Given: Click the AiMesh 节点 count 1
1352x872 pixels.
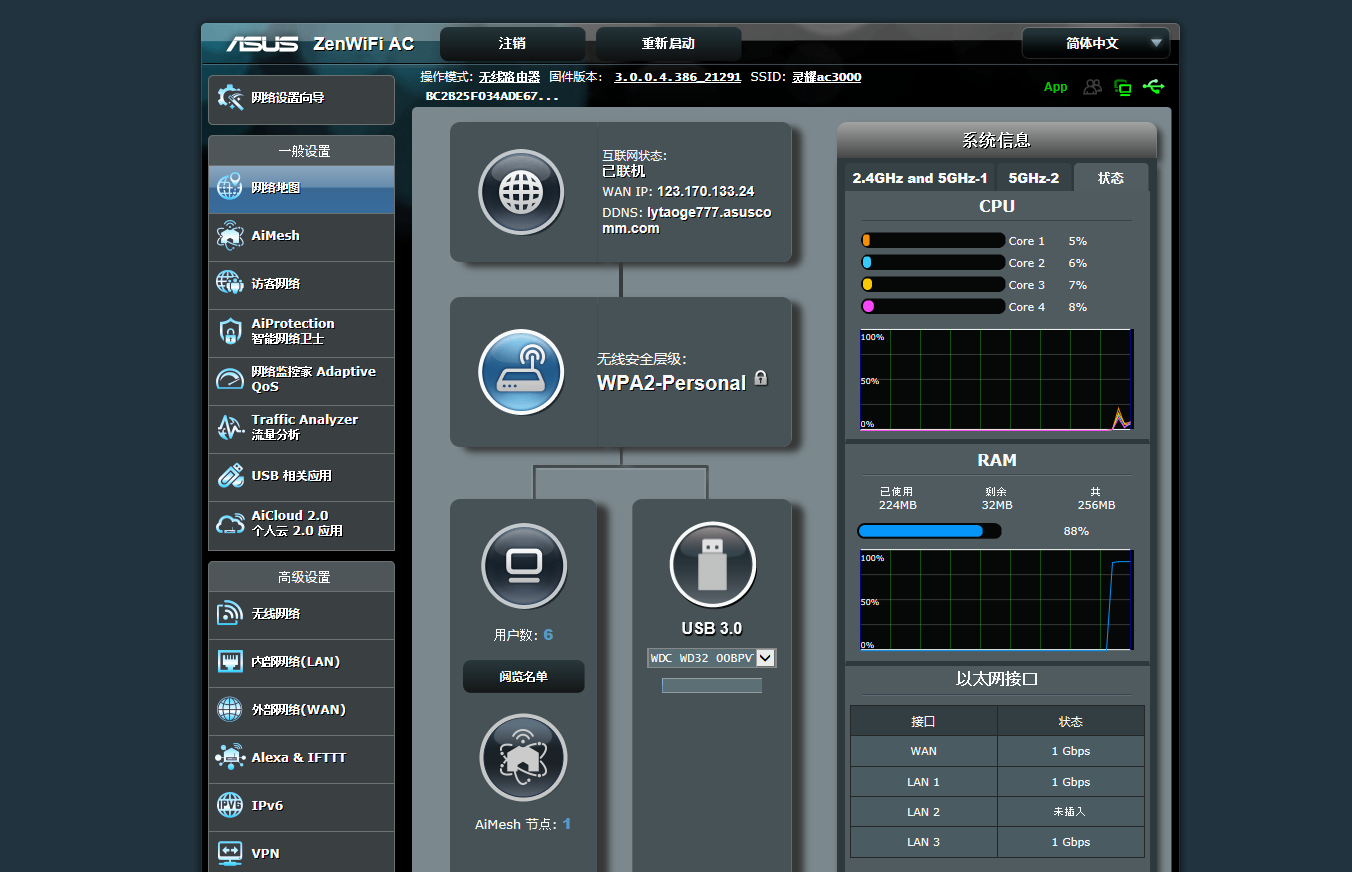Looking at the screenshot, I should point(567,824).
